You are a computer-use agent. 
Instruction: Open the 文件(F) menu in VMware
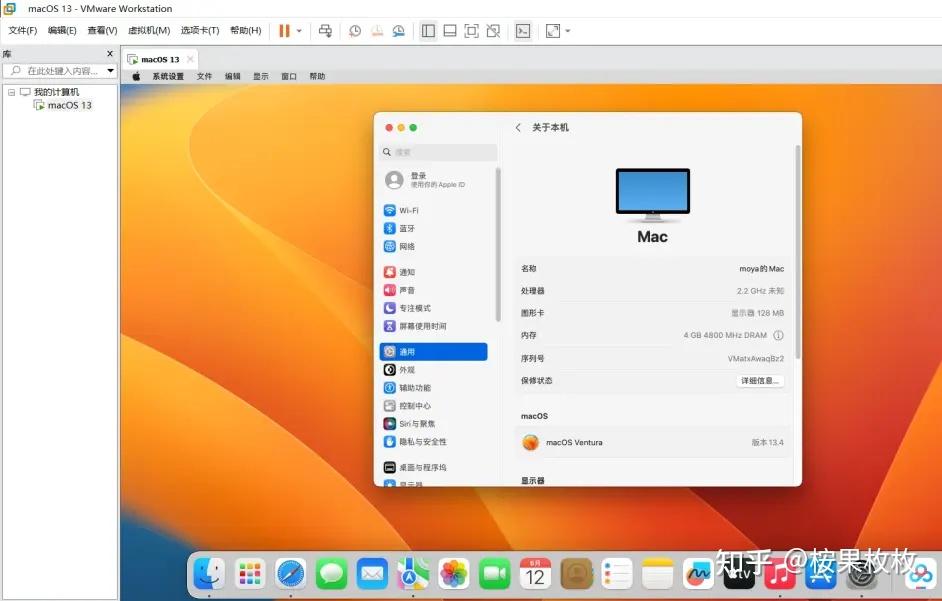point(23,30)
